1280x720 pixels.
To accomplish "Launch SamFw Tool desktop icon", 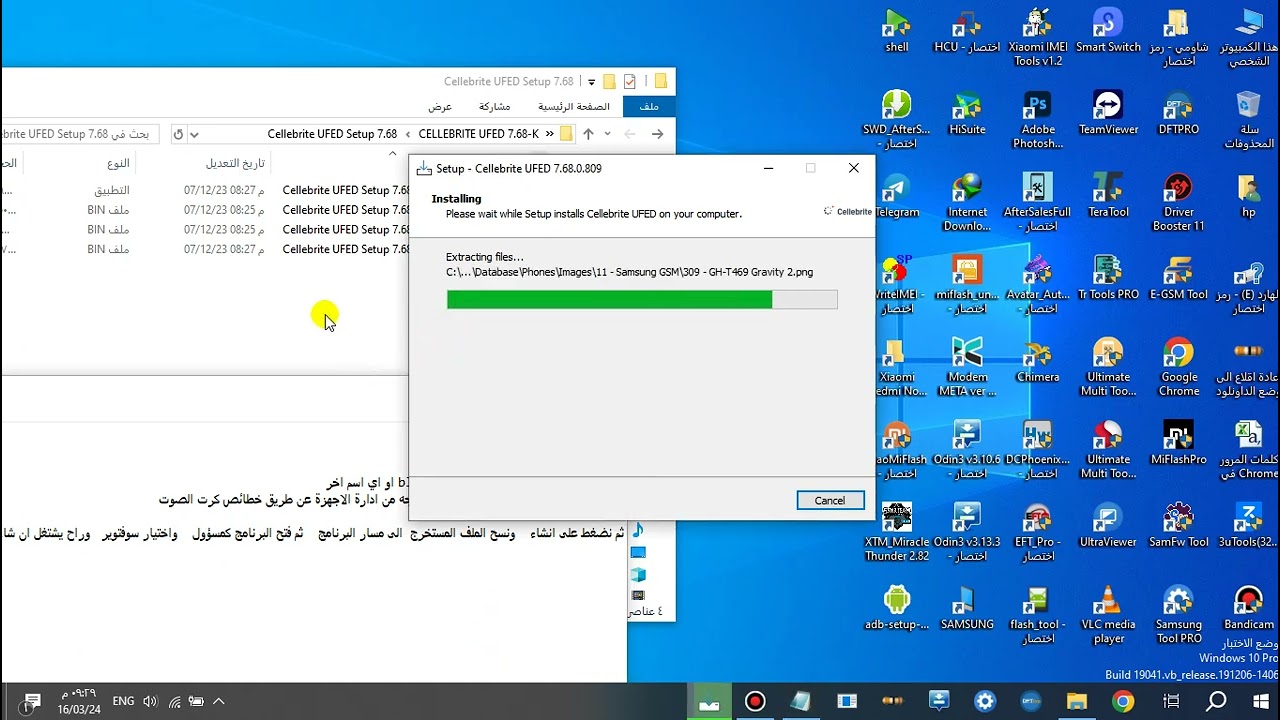I will pos(1179,527).
